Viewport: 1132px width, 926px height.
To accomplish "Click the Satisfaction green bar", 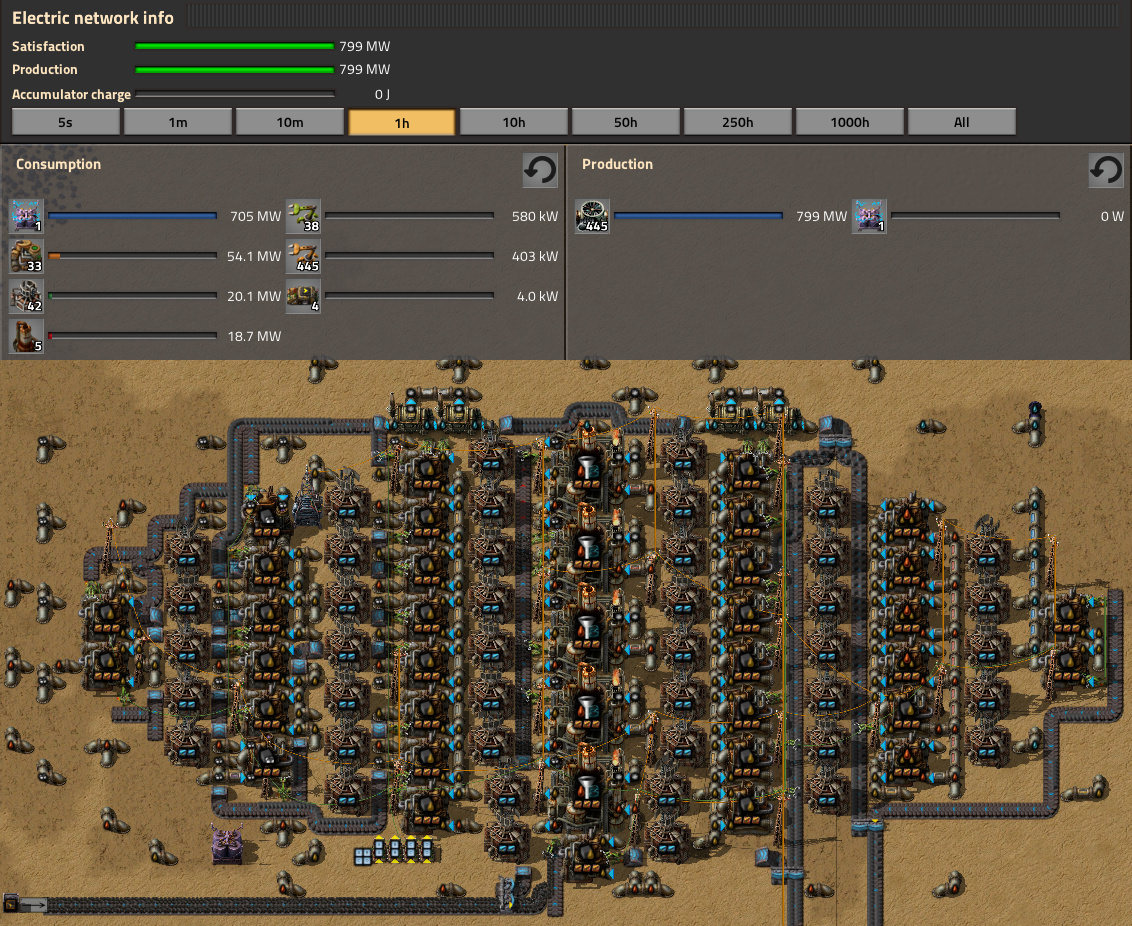I will pyautogui.click(x=235, y=46).
